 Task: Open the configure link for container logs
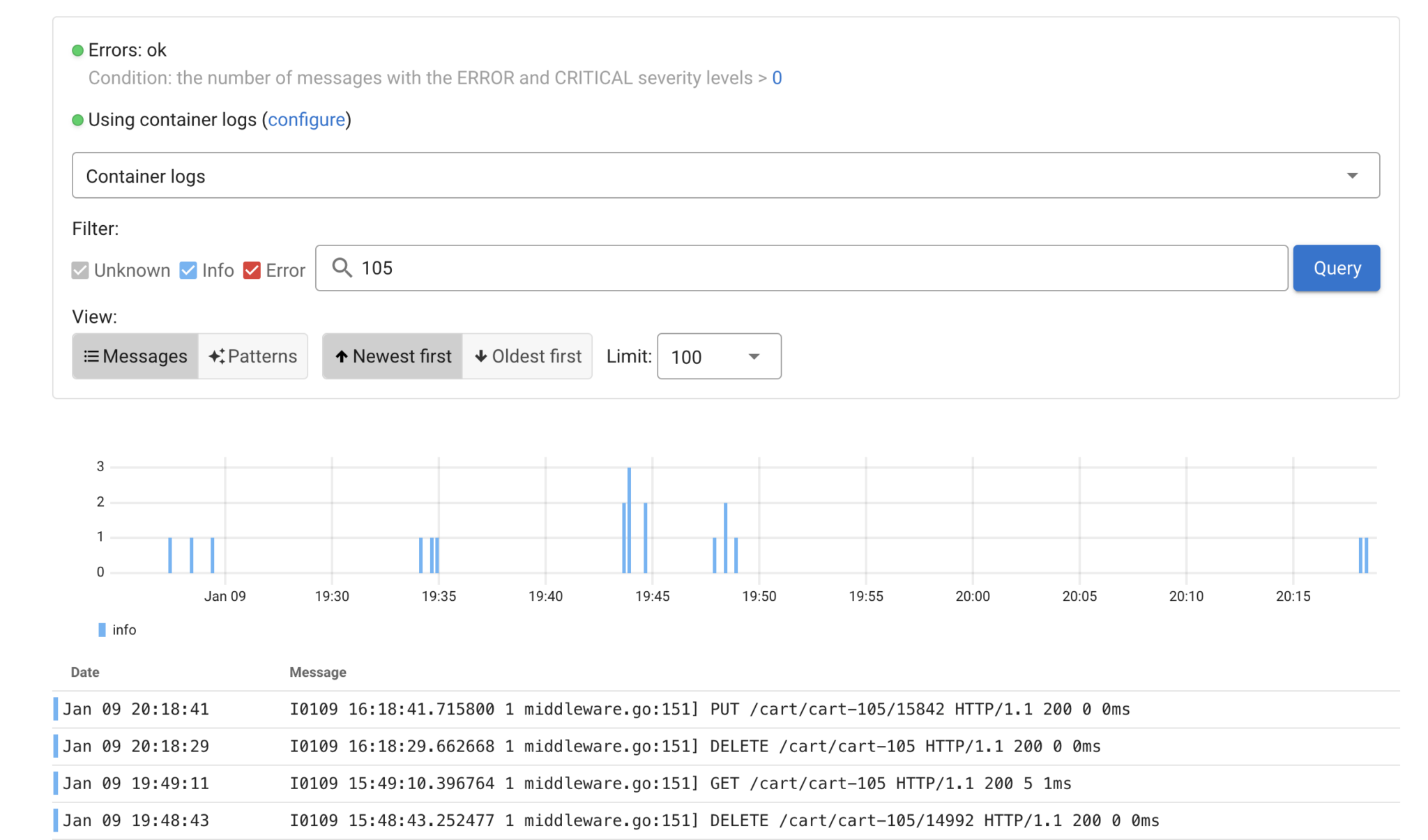(307, 120)
